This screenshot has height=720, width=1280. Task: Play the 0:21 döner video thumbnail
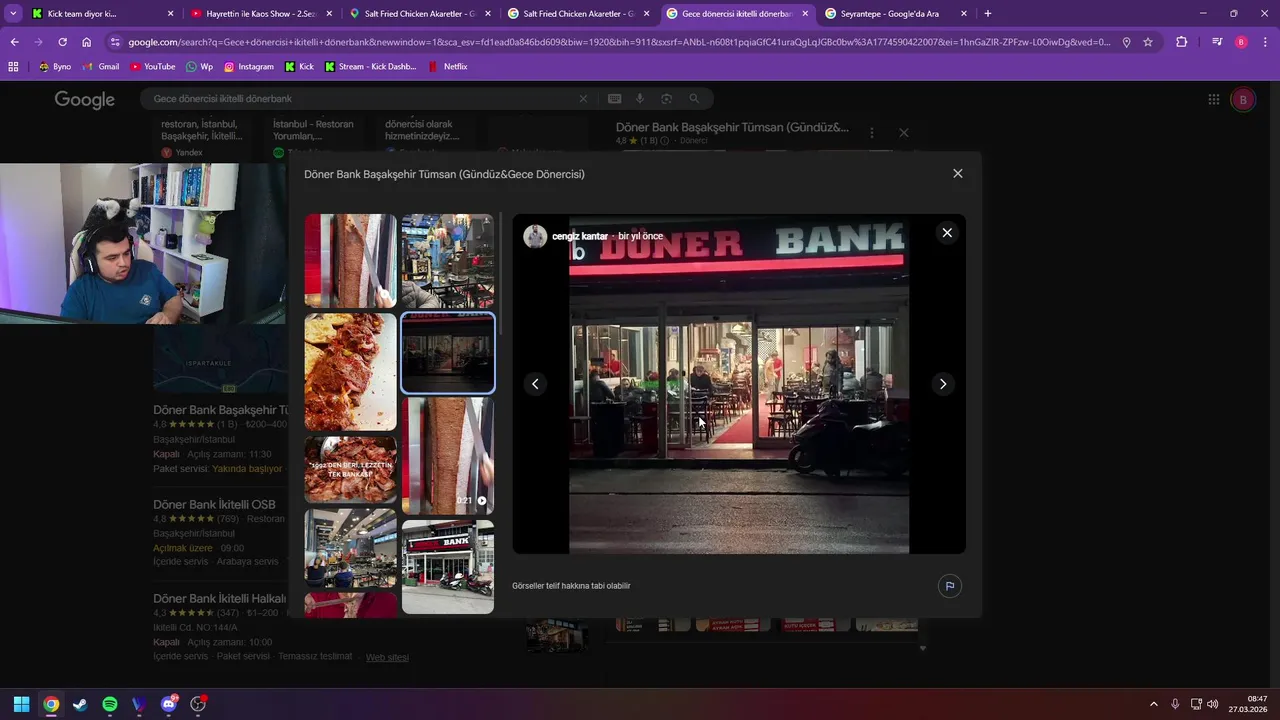click(x=448, y=456)
